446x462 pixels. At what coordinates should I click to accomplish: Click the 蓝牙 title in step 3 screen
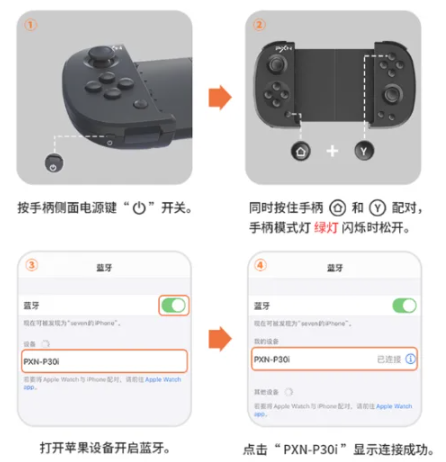(x=104, y=268)
